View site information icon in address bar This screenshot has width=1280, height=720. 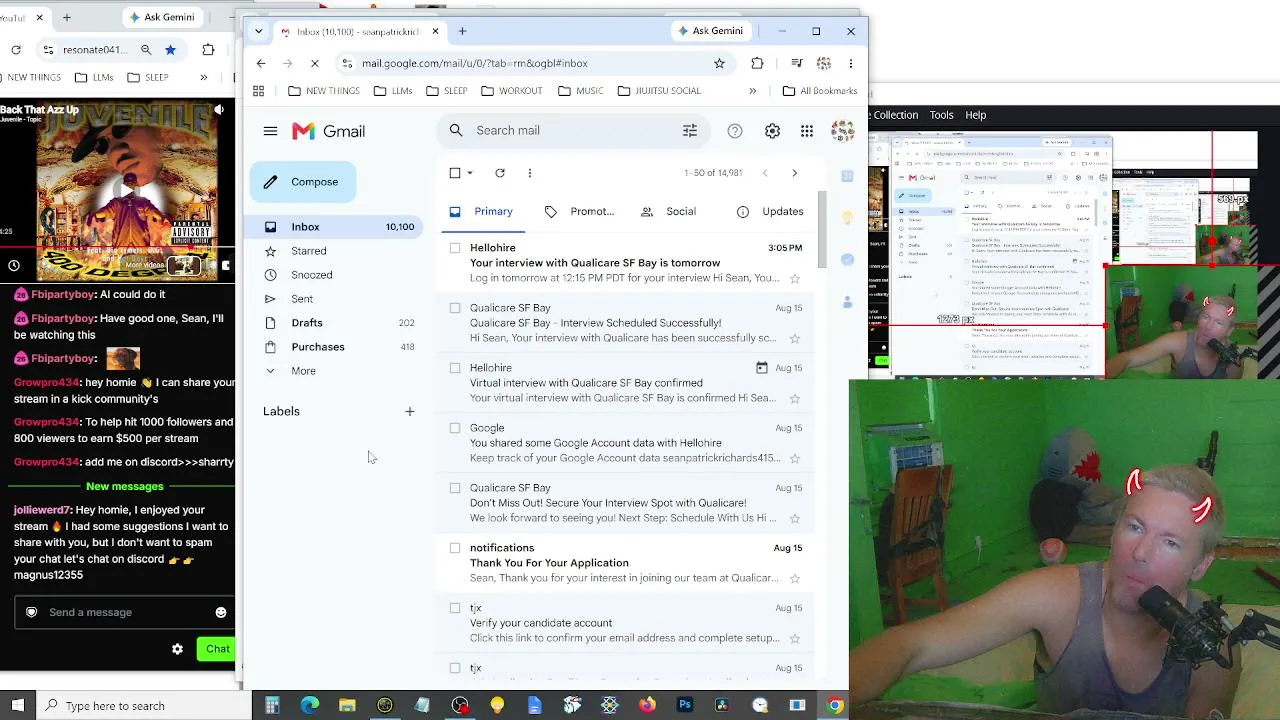(x=347, y=63)
